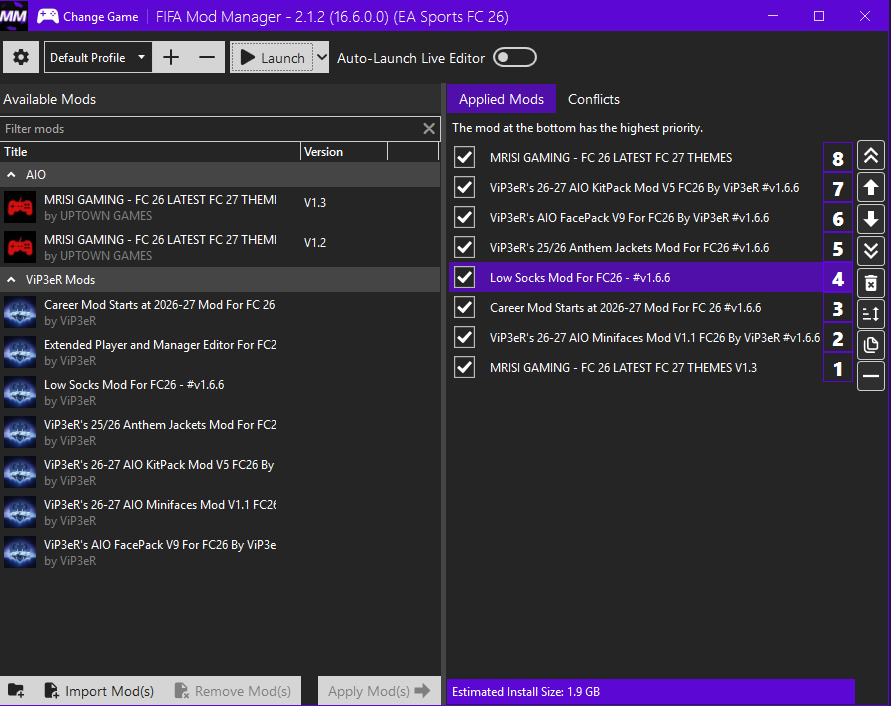Uncheck the AIO Minifaces Mod V1.1 applied mod
The image size is (891, 706).
coord(464,337)
